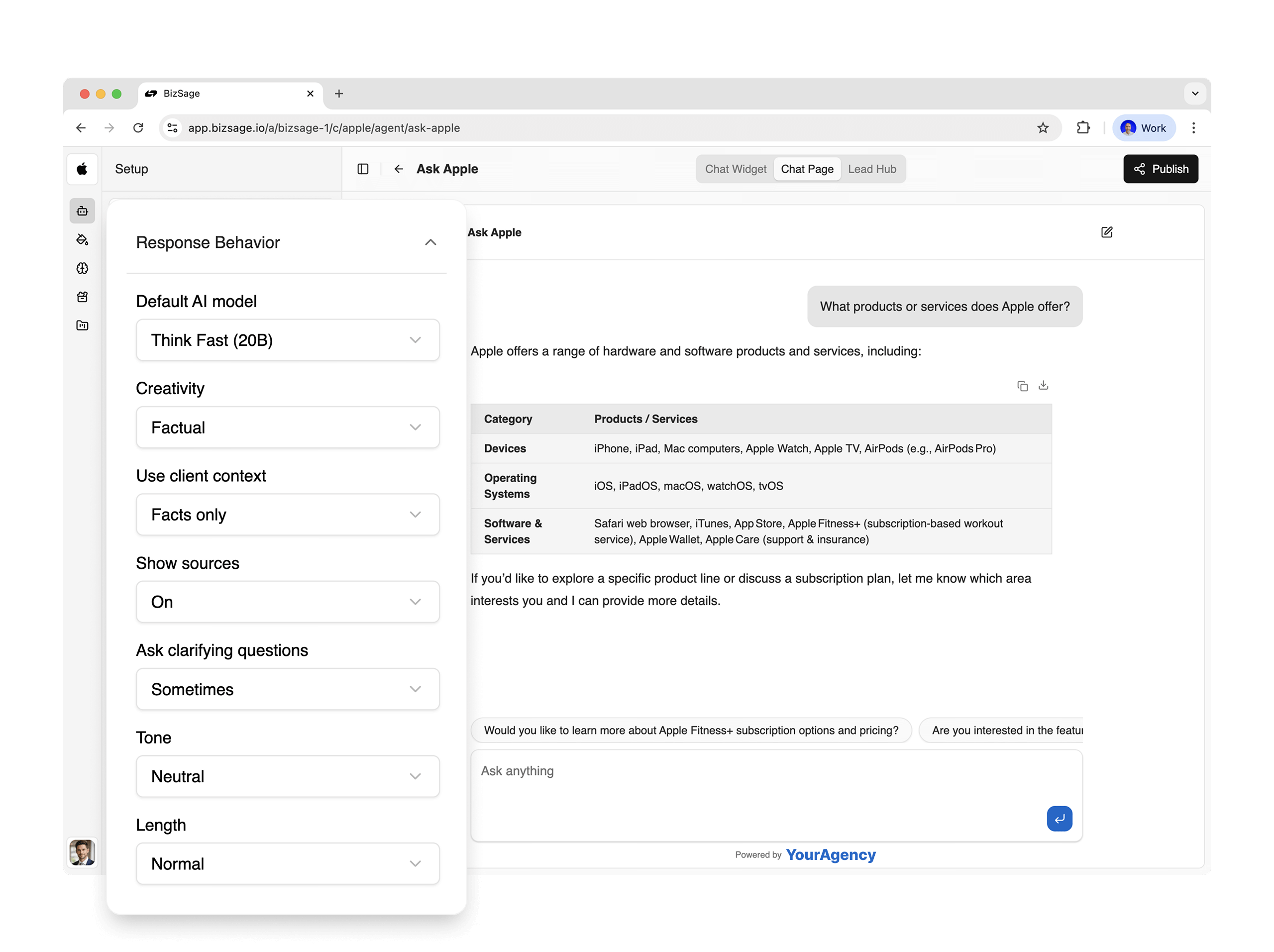Click the Publish button
Image resolution: width=1274 pixels, height=952 pixels.
(x=1160, y=169)
